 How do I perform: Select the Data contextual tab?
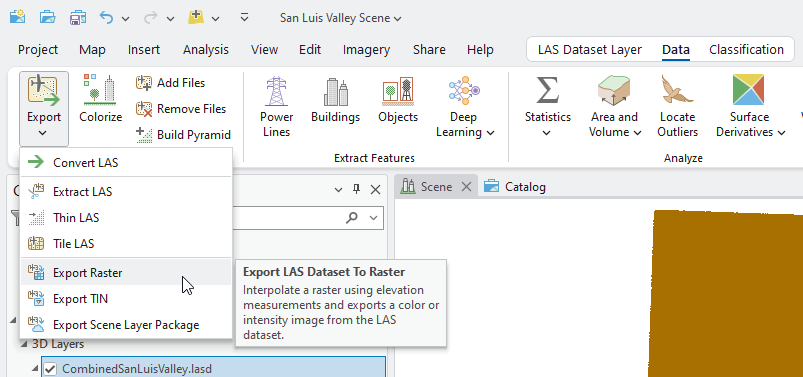pyautogui.click(x=675, y=50)
